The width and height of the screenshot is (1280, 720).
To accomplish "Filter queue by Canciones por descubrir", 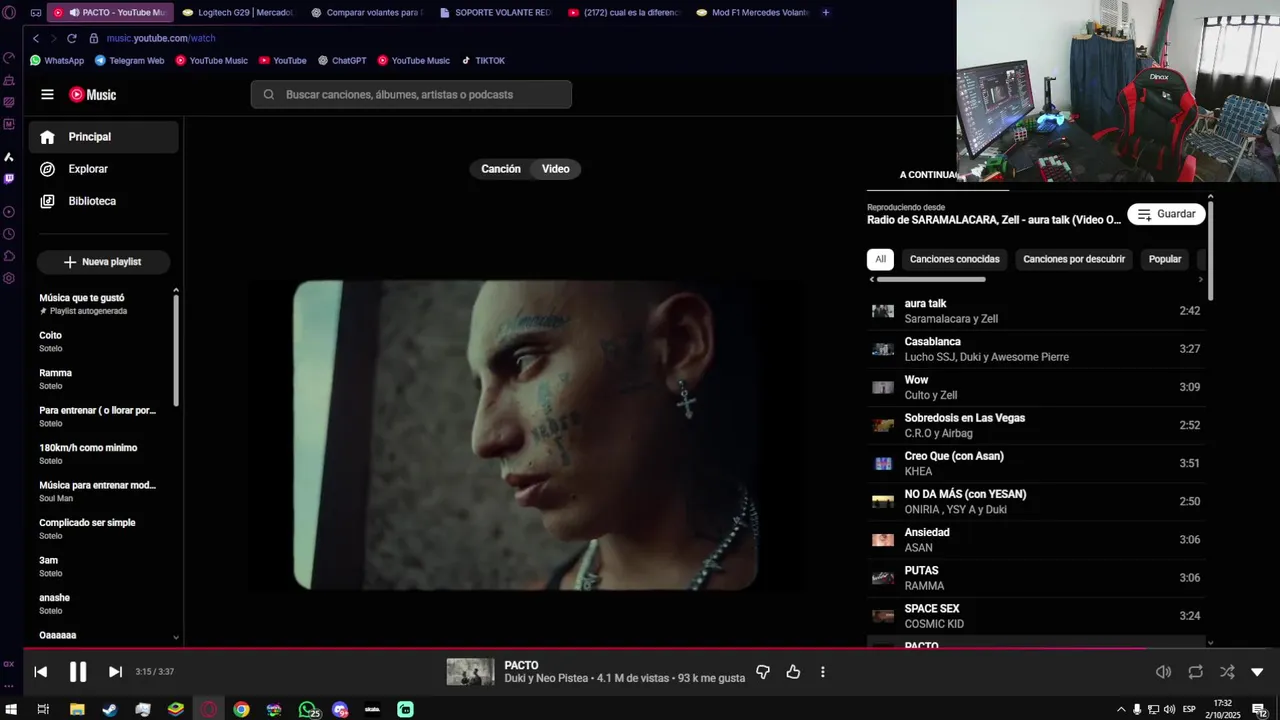I will (x=1074, y=259).
